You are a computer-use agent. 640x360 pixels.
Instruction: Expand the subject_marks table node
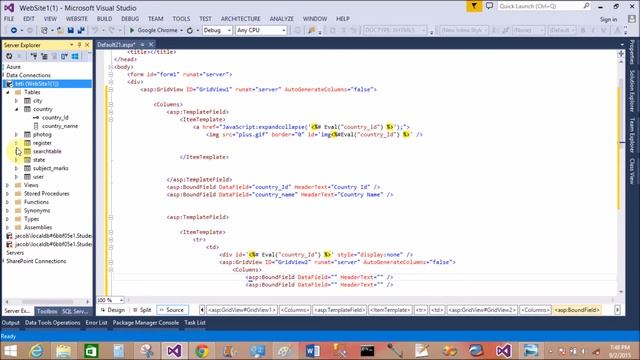click(16, 168)
